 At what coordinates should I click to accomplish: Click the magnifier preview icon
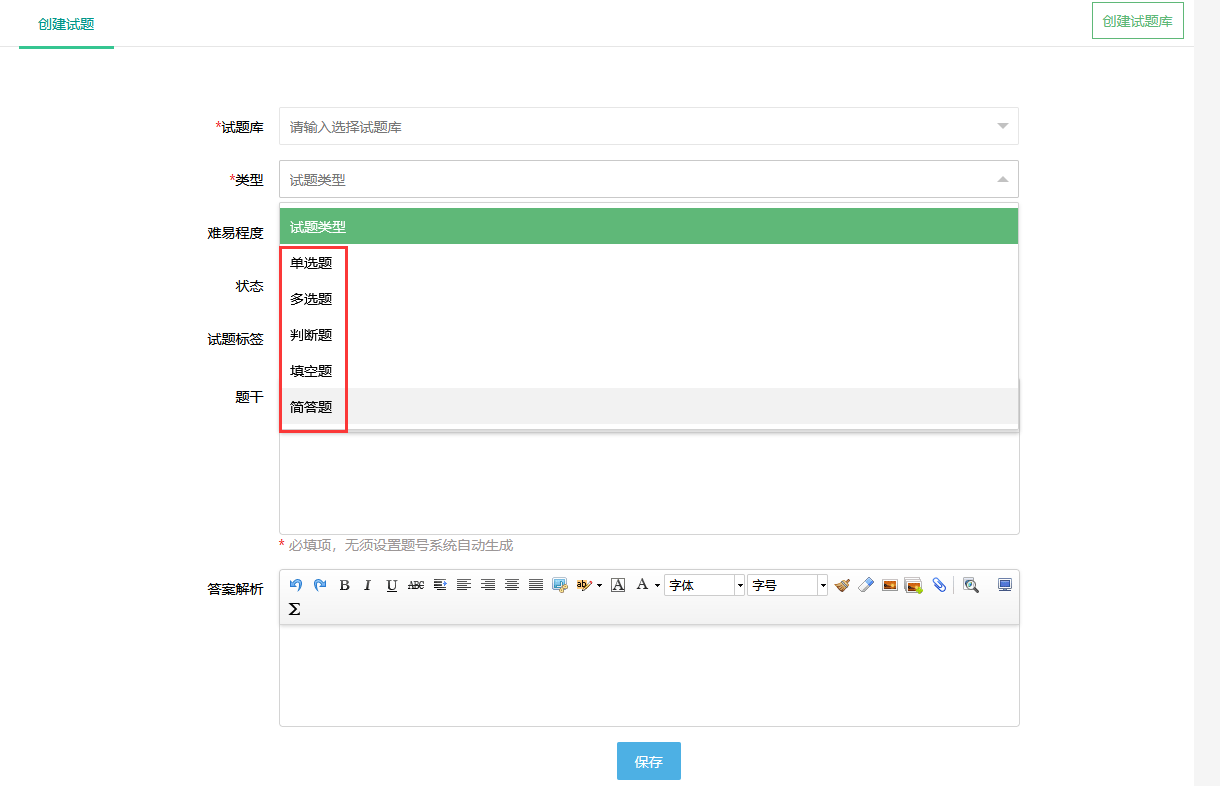click(x=970, y=585)
